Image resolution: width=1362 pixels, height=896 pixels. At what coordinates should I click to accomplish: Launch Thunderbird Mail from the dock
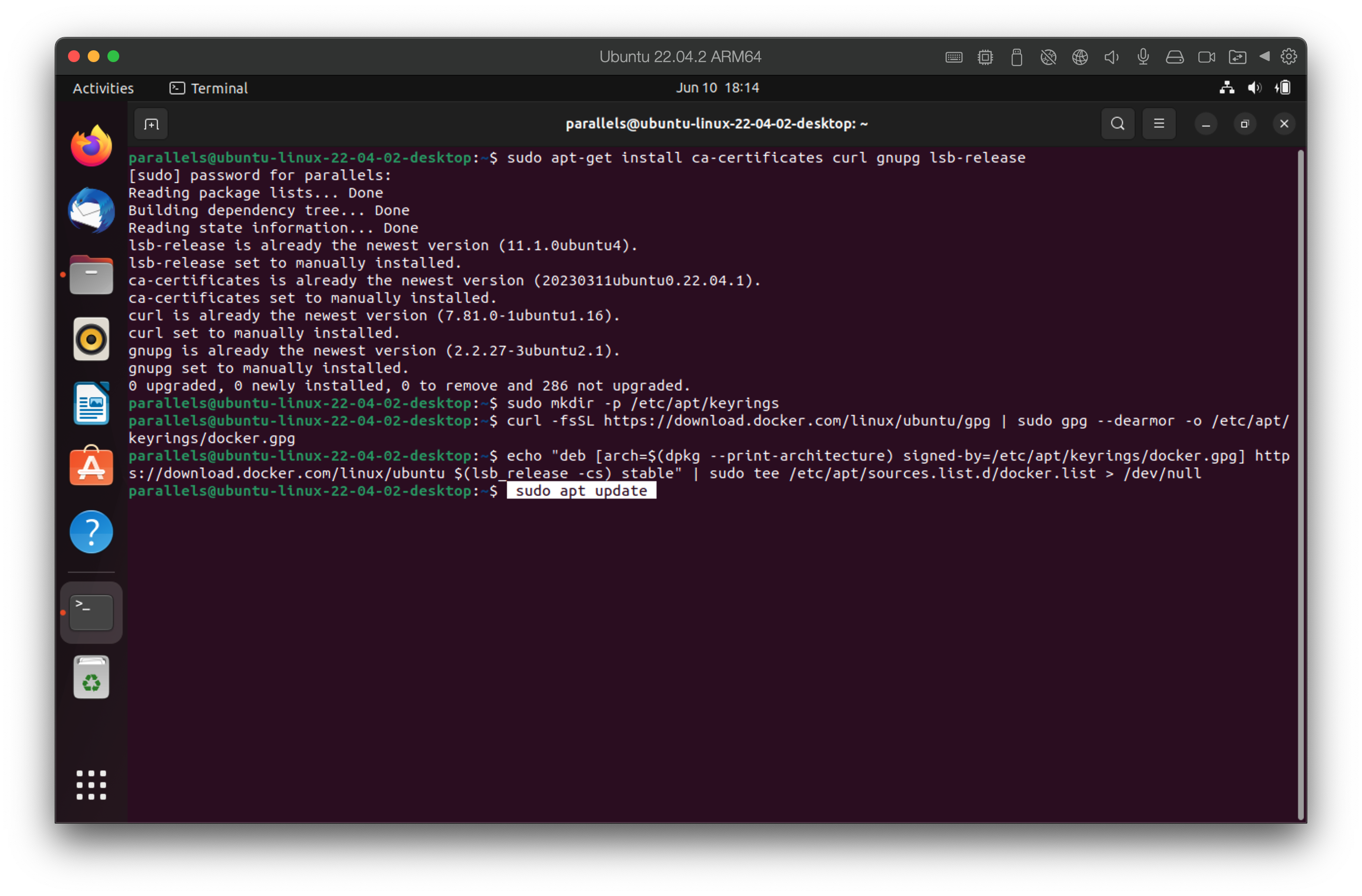[x=91, y=210]
